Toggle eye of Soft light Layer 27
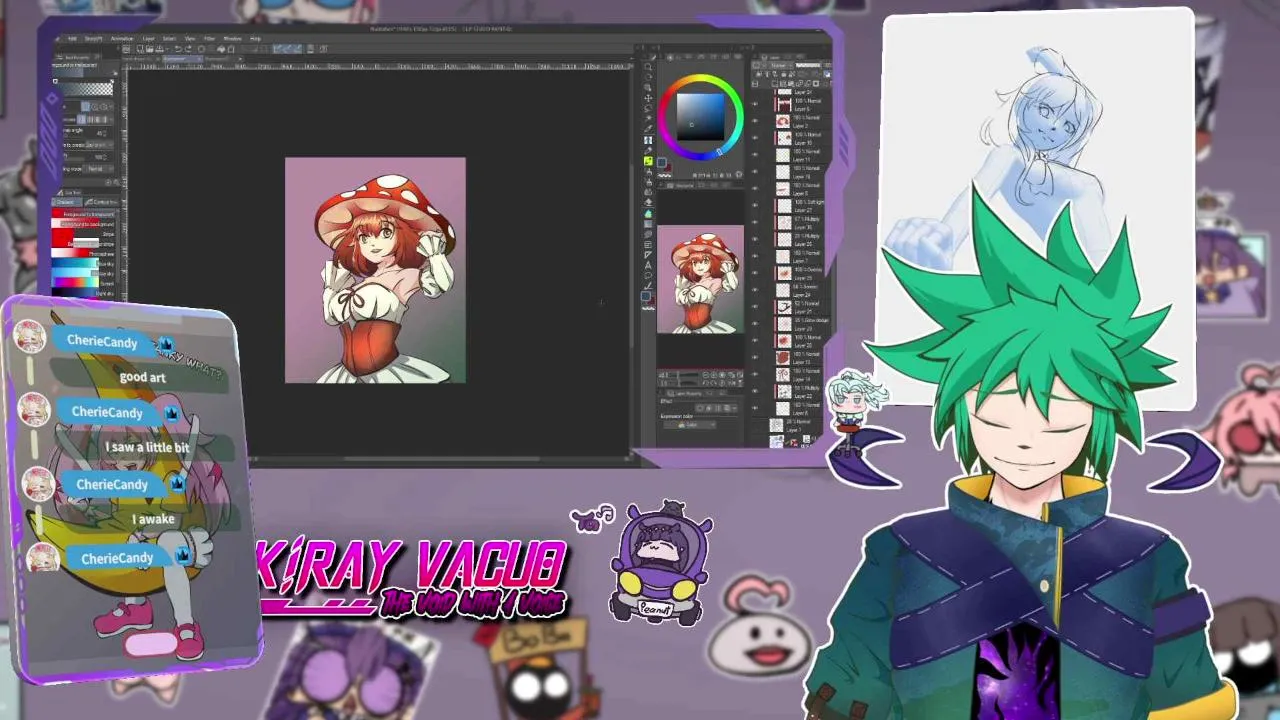 coord(755,205)
